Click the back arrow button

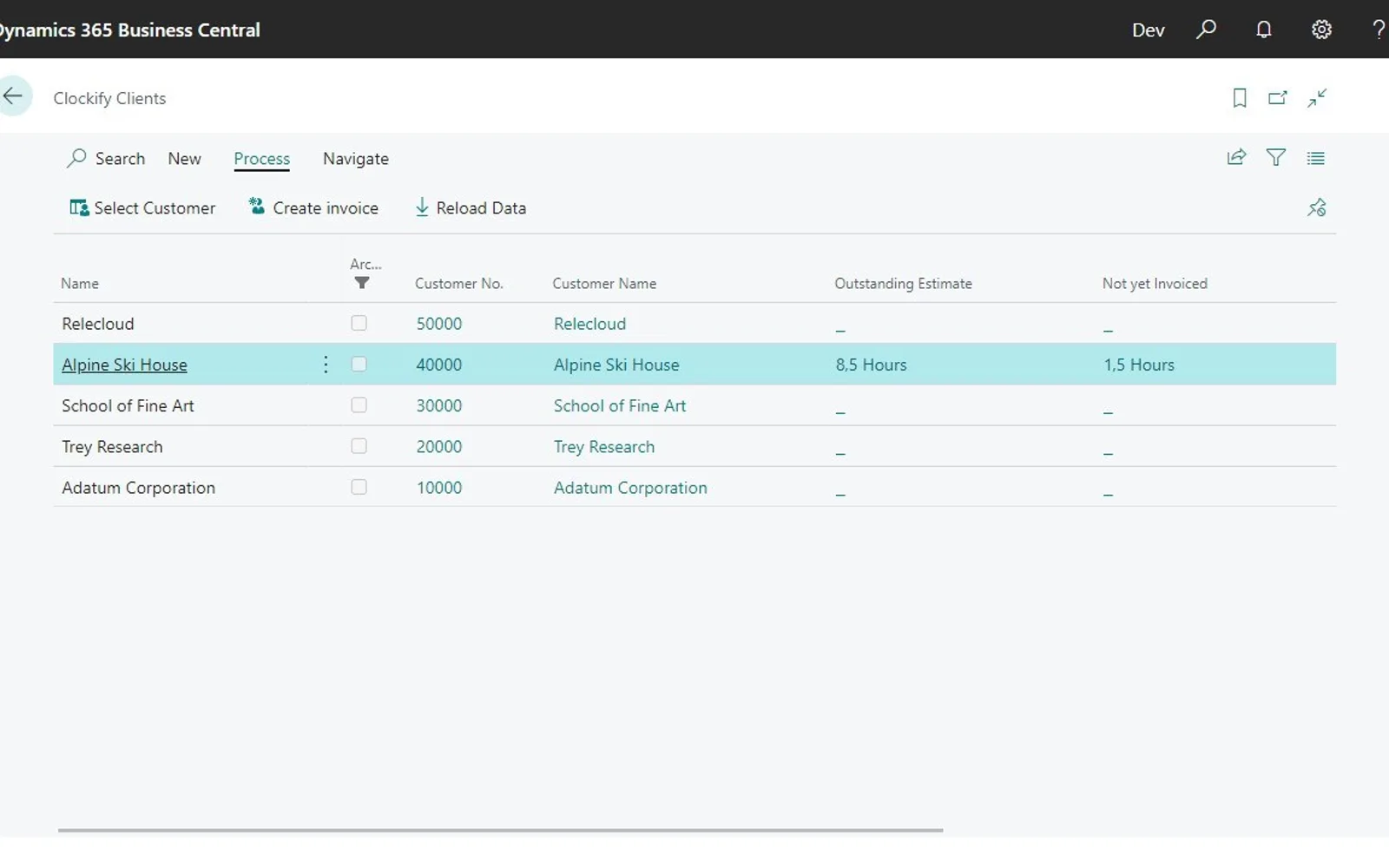click(x=13, y=96)
